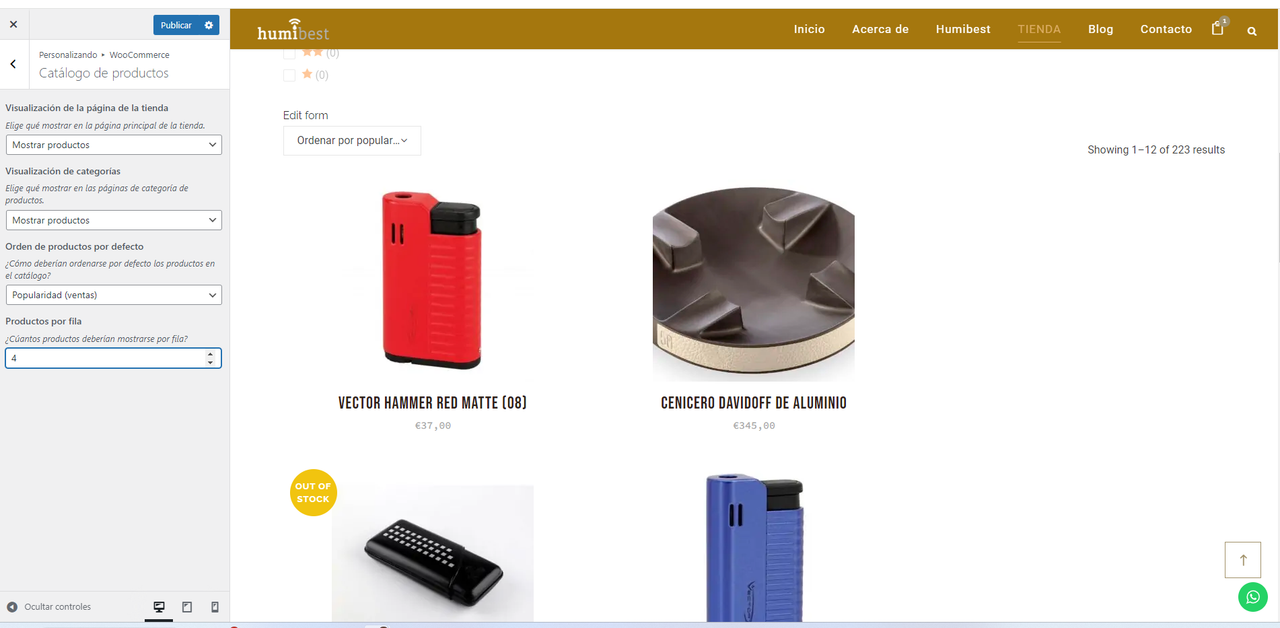Image resolution: width=1280 pixels, height=628 pixels.
Task: Open publish settings gear icon
Action: coord(208,25)
